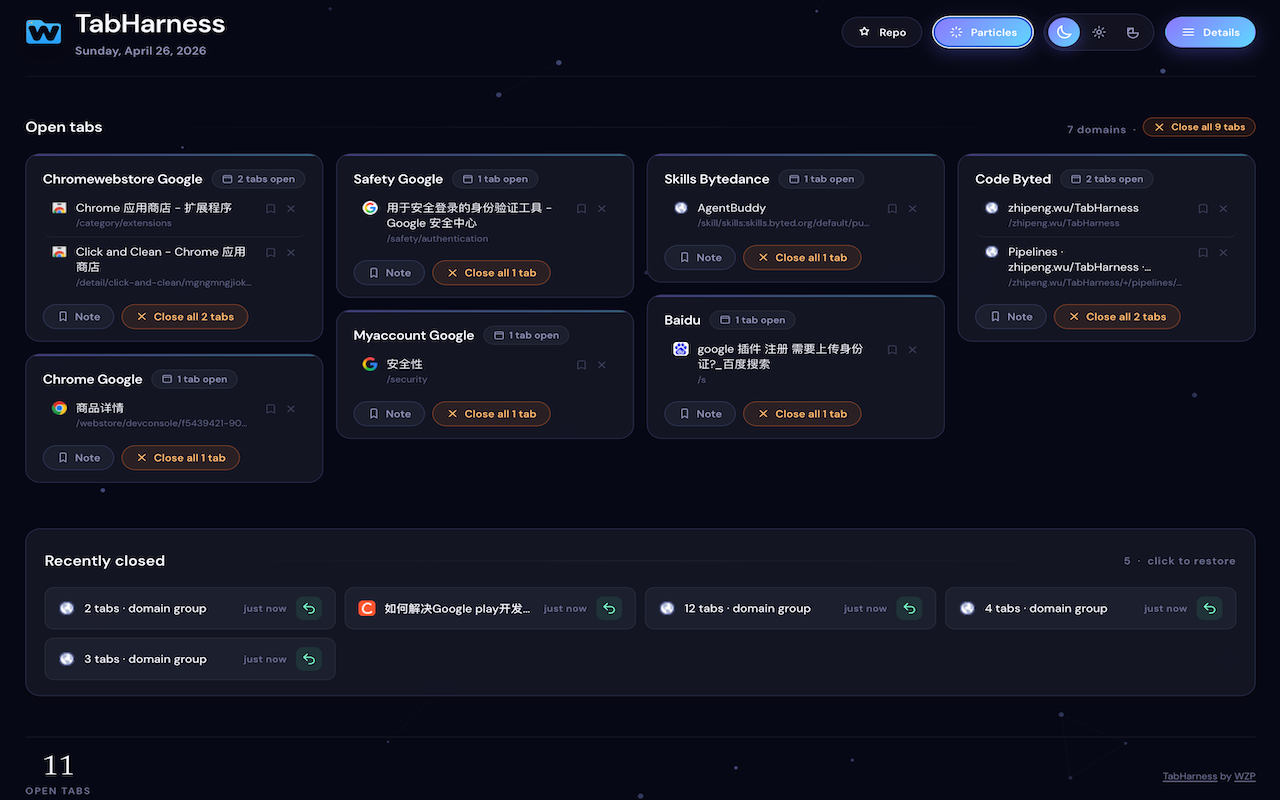Add Note to Skills Bytedance group
This screenshot has width=1280, height=800.
point(700,258)
